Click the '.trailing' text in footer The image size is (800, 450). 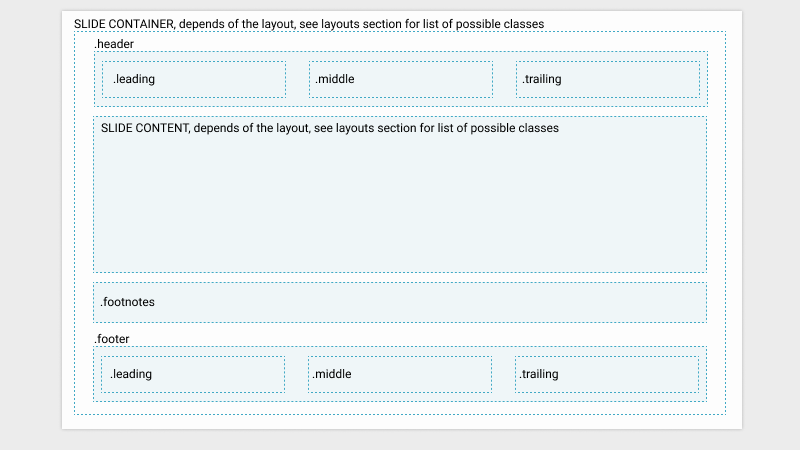pos(539,374)
